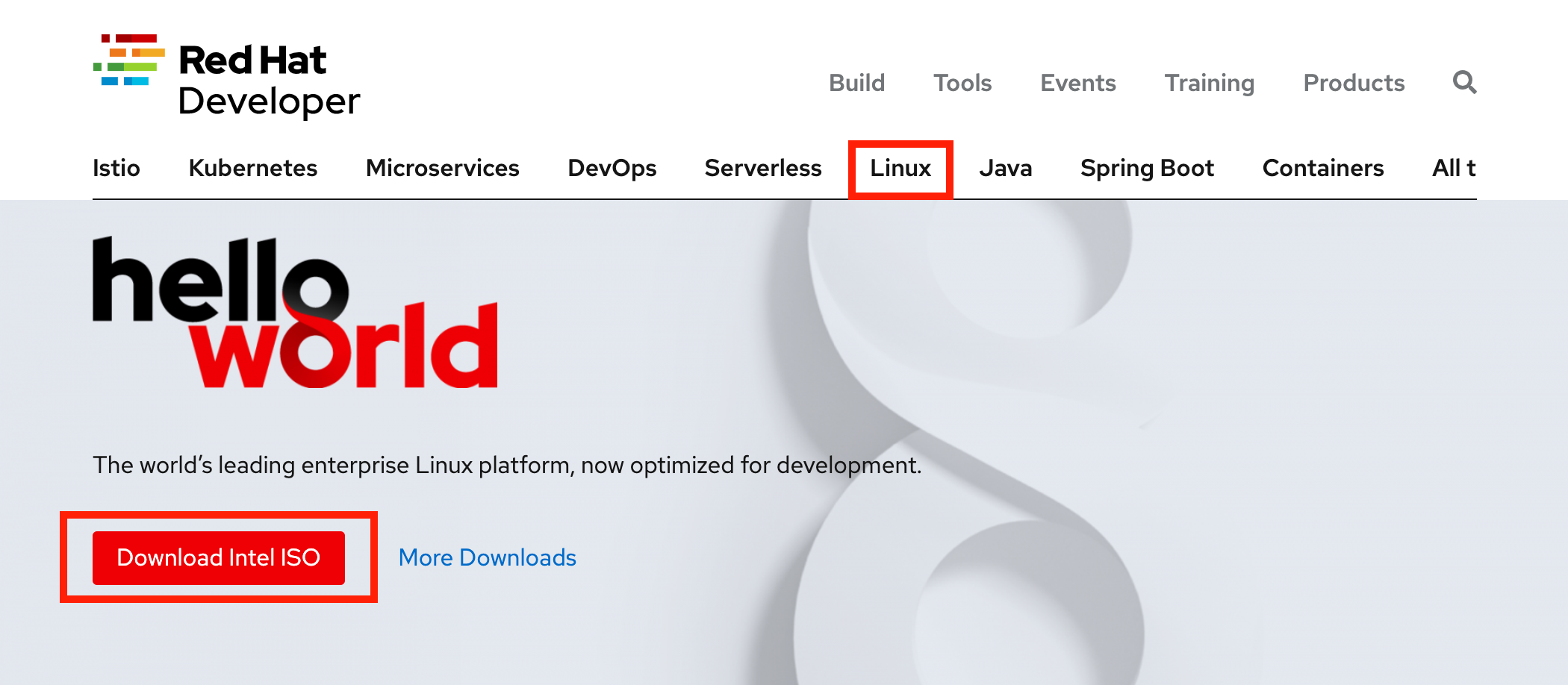Screen dimensions: 1568x685
Task: Click the Red Hat Developer logo
Action: pos(226,76)
